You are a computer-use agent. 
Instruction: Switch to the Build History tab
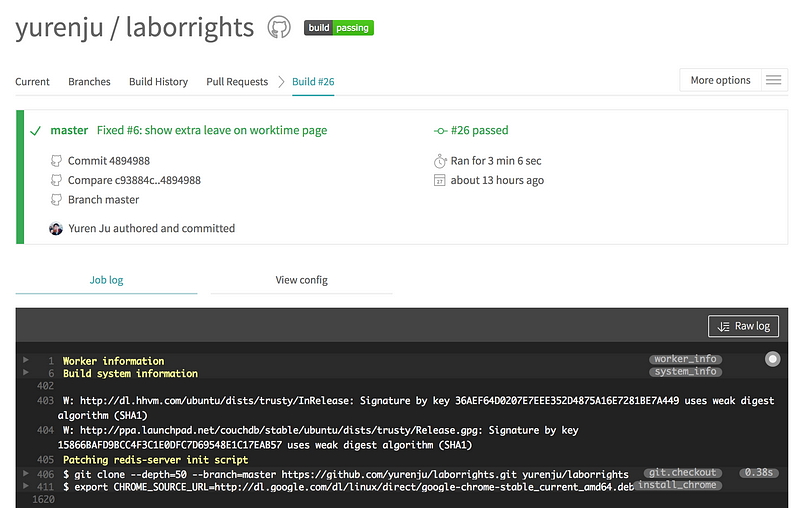click(x=158, y=82)
